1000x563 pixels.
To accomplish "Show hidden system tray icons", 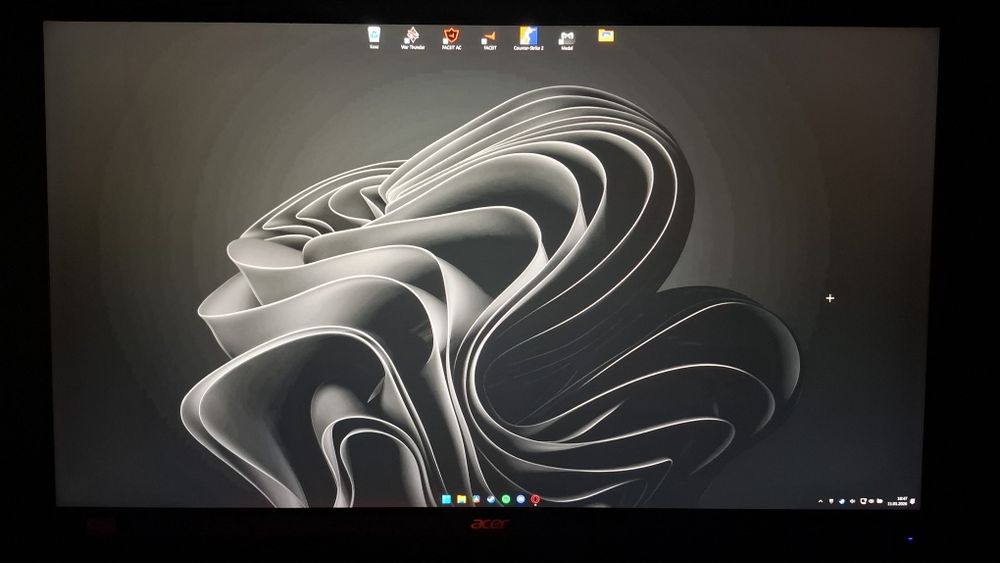I will 821,501.
